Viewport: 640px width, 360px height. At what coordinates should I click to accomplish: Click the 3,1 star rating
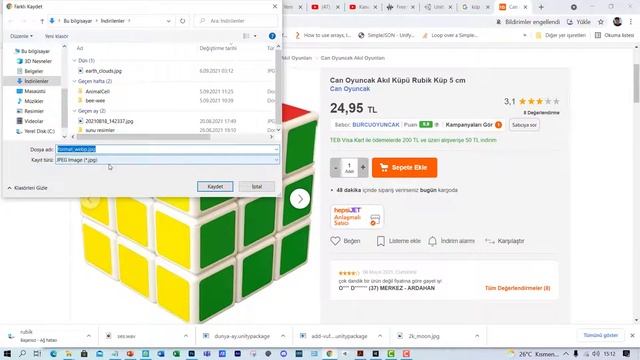tap(531, 101)
